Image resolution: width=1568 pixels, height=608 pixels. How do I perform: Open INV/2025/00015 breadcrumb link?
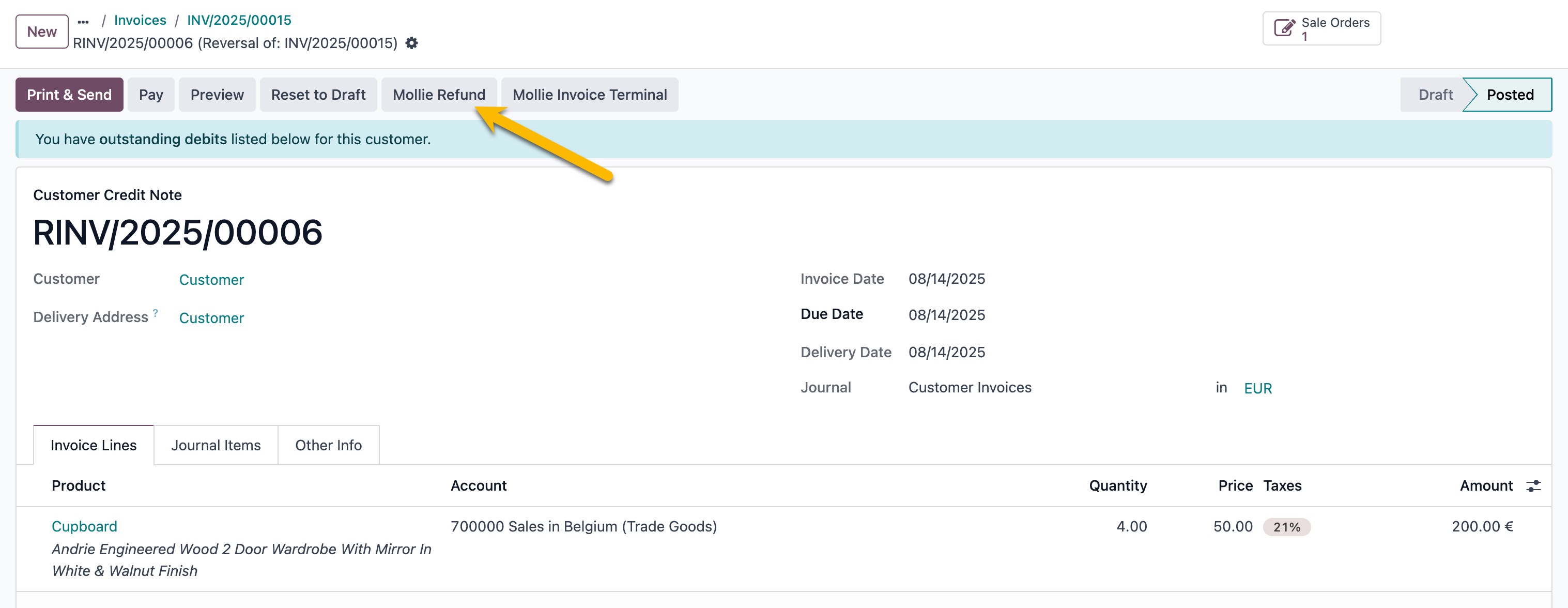coord(239,20)
